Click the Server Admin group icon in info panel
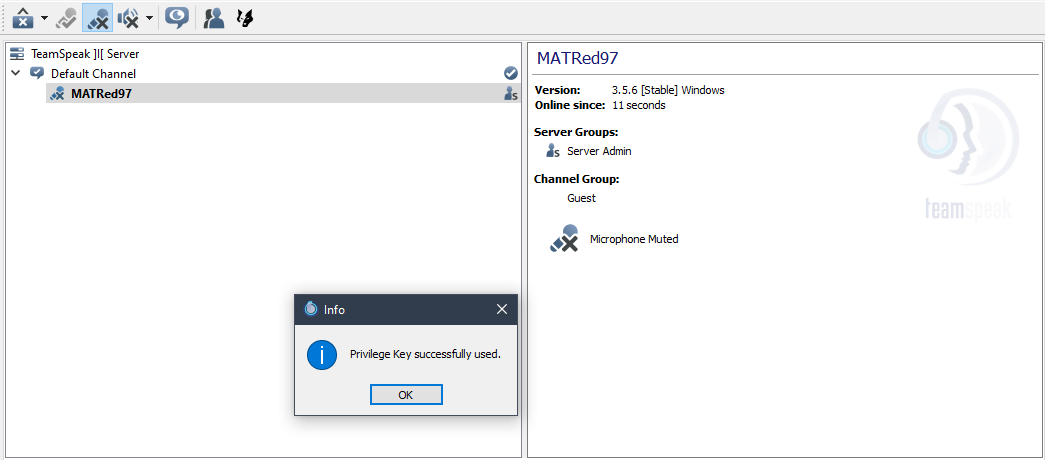Screen dimensions: 1045x460 coord(552,151)
